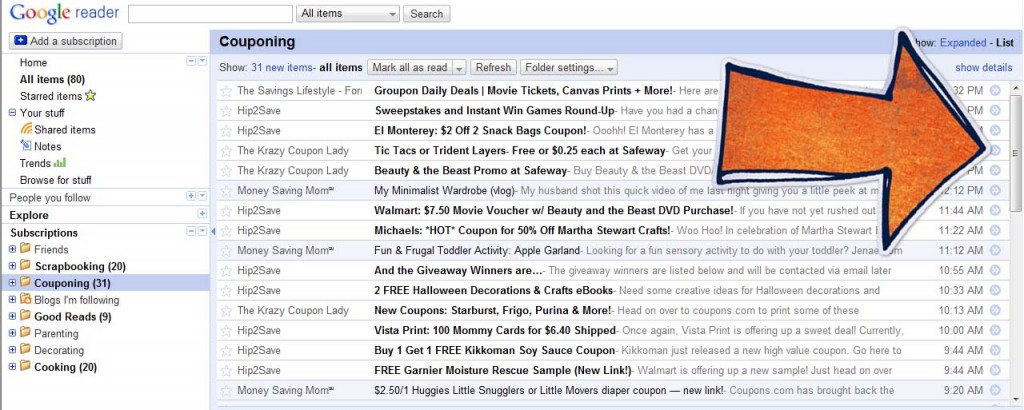Open the Mark all as read dropdown arrow
1024x410 pixels.
[x=459, y=67]
